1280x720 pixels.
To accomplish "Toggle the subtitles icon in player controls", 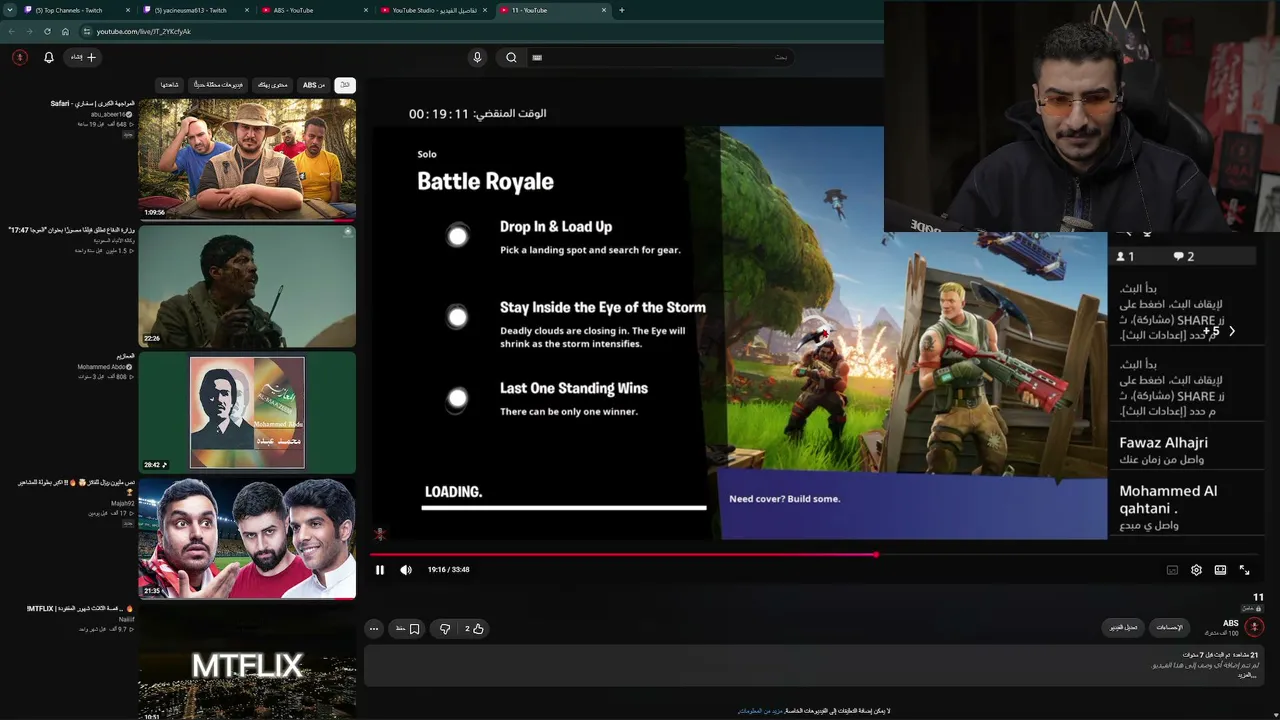I will pos(1172,570).
